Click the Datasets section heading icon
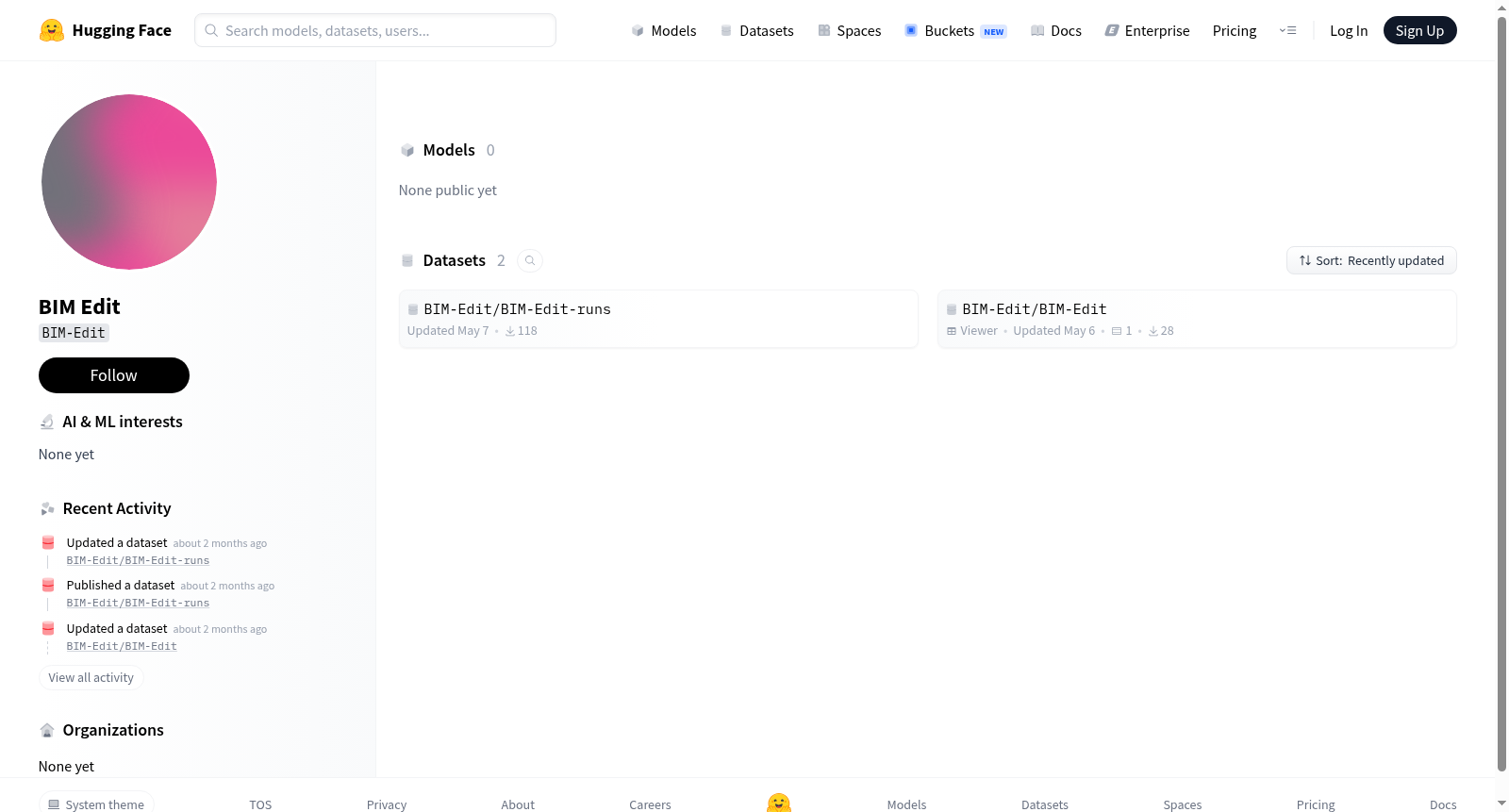This screenshot has height=812, width=1509. point(407,261)
